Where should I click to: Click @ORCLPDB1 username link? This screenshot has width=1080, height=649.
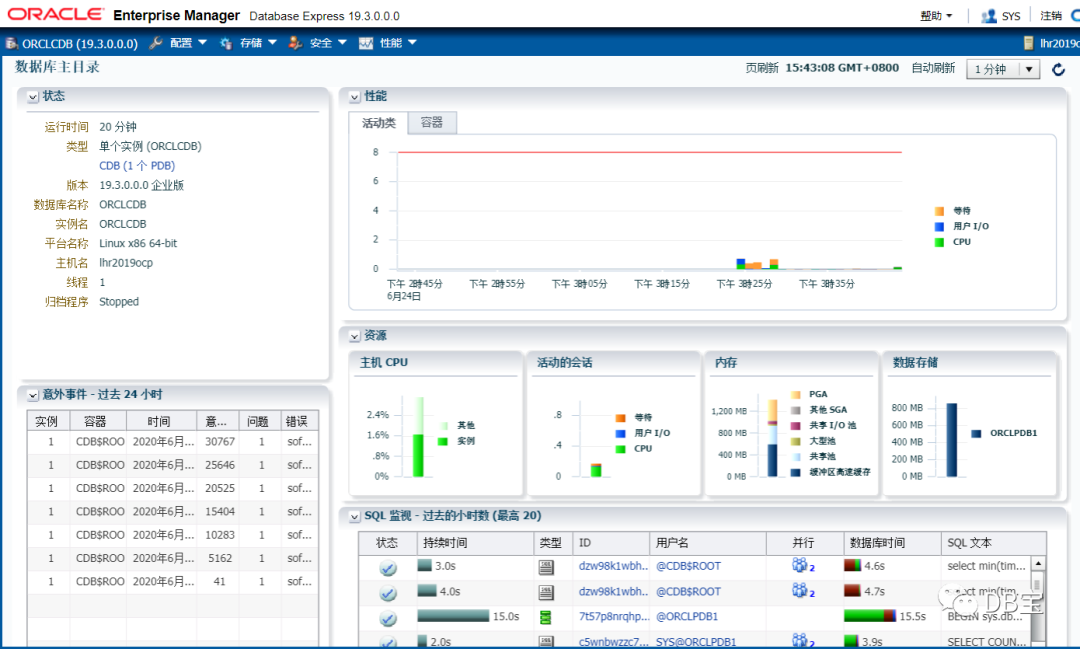point(687,616)
